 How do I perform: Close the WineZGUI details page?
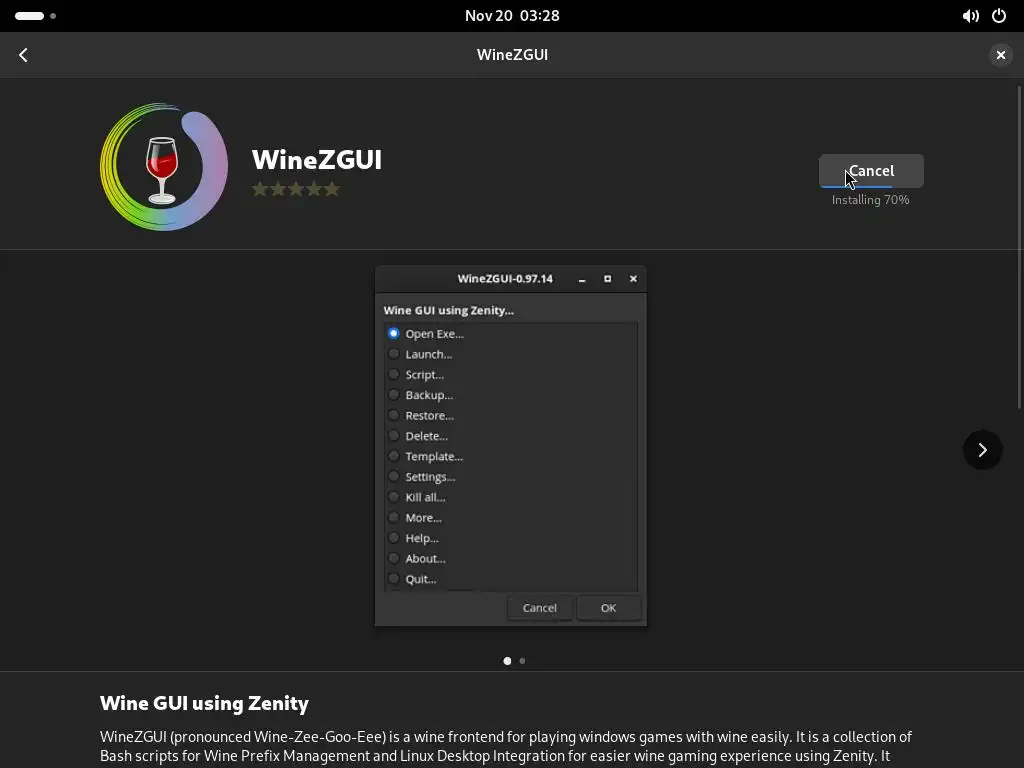(1000, 55)
